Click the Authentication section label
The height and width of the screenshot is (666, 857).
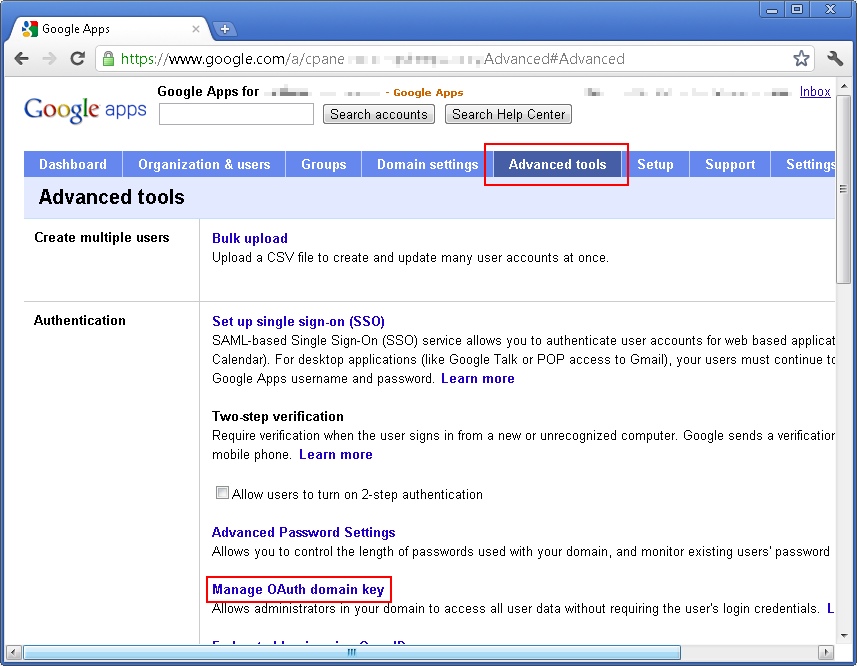tap(80, 320)
